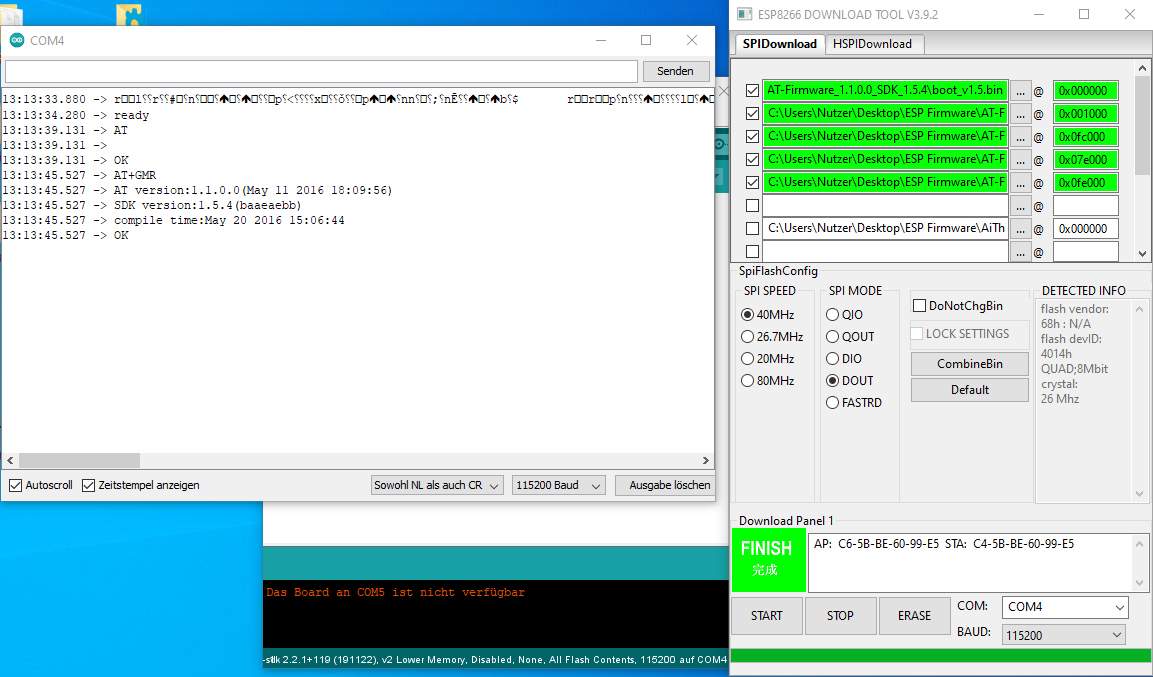Select 20MHz SPI speed
The width and height of the screenshot is (1153, 677).
click(748, 359)
